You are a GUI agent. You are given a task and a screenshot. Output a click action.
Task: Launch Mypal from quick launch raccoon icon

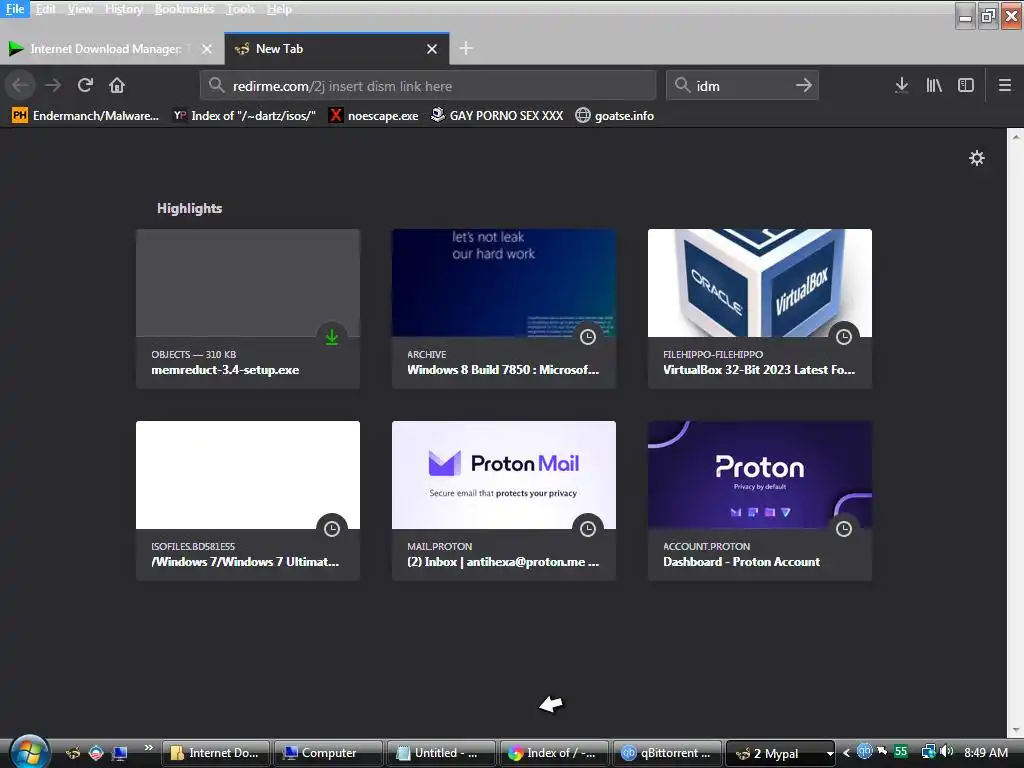72,753
